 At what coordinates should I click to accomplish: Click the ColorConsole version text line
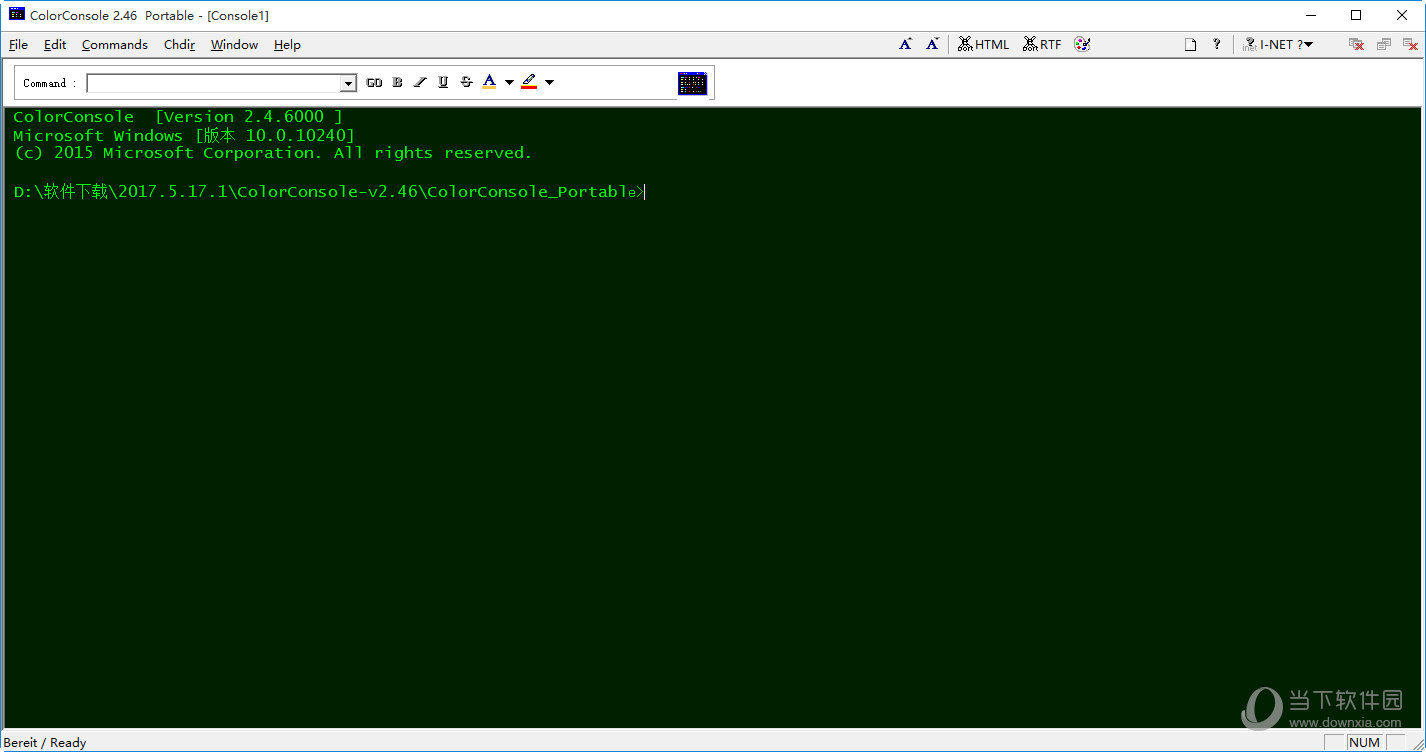pos(178,117)
